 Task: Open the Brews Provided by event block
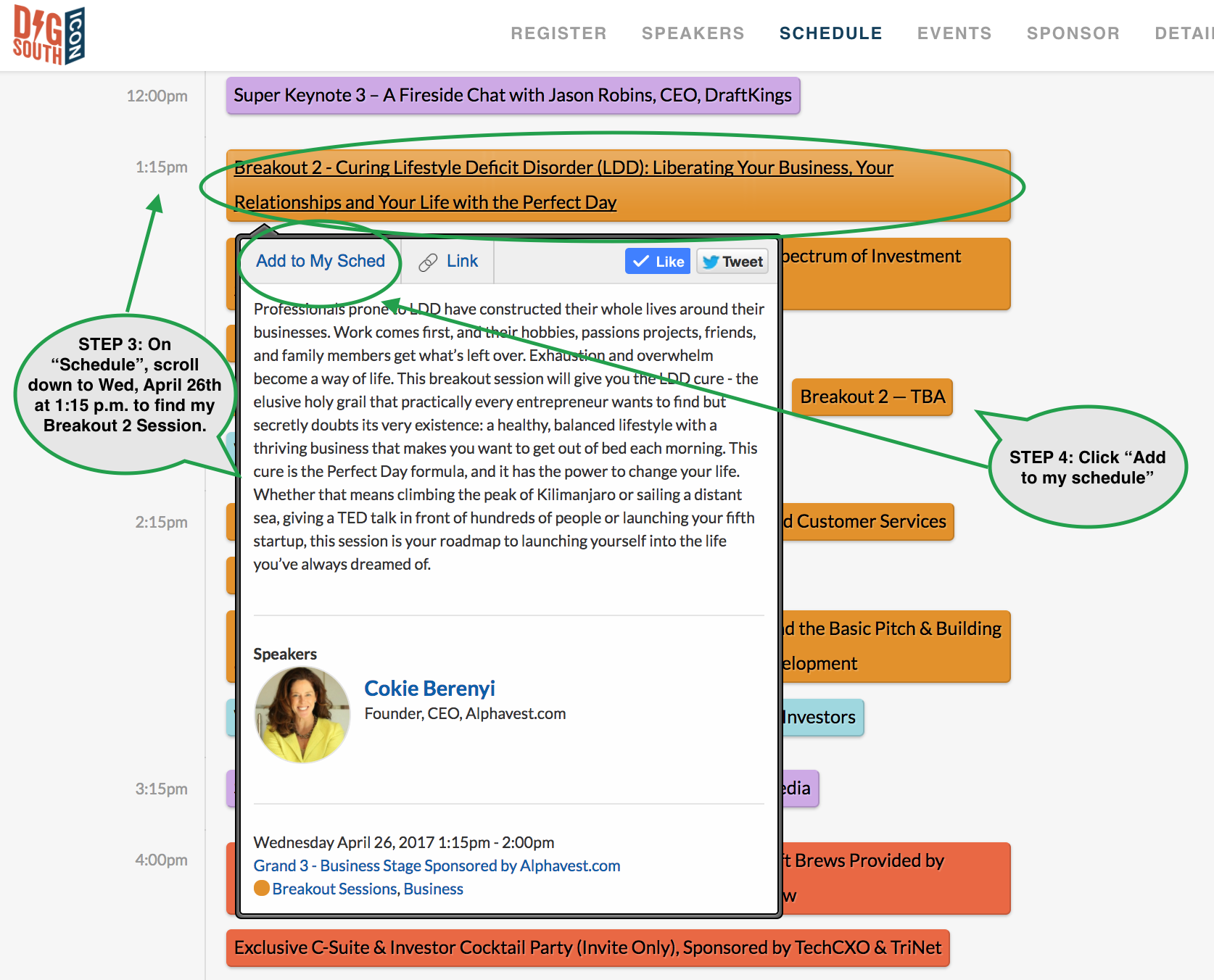coord(896,879)
